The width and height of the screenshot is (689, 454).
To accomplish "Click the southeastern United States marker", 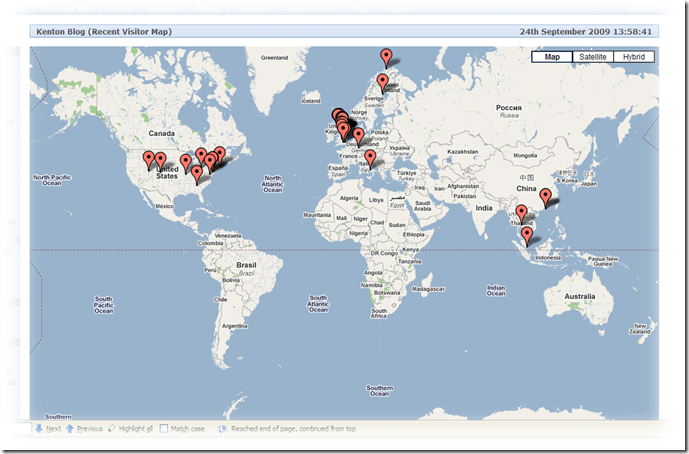I will tap(197, 175).
